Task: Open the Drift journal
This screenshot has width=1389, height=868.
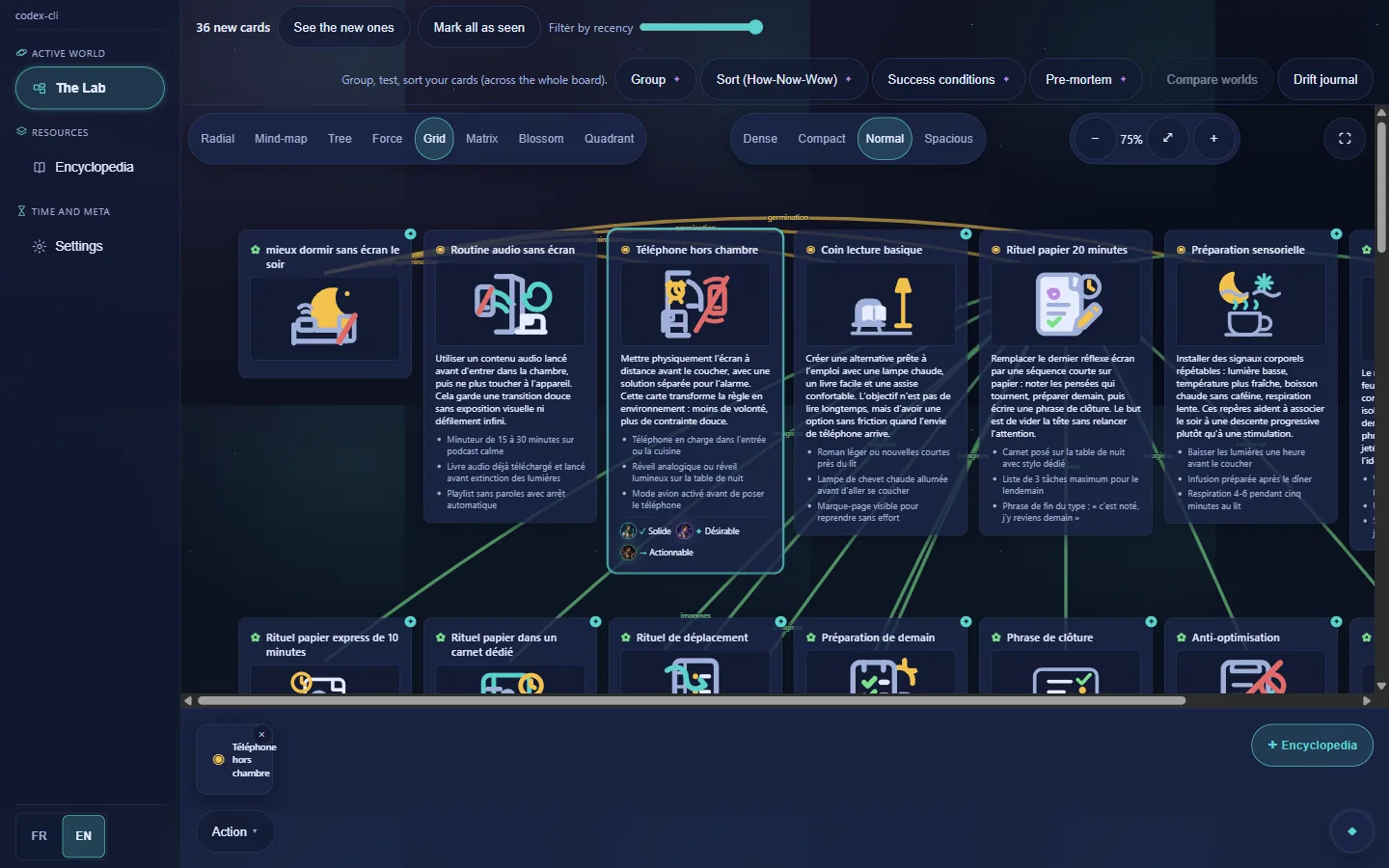Action: [1325, 79]
